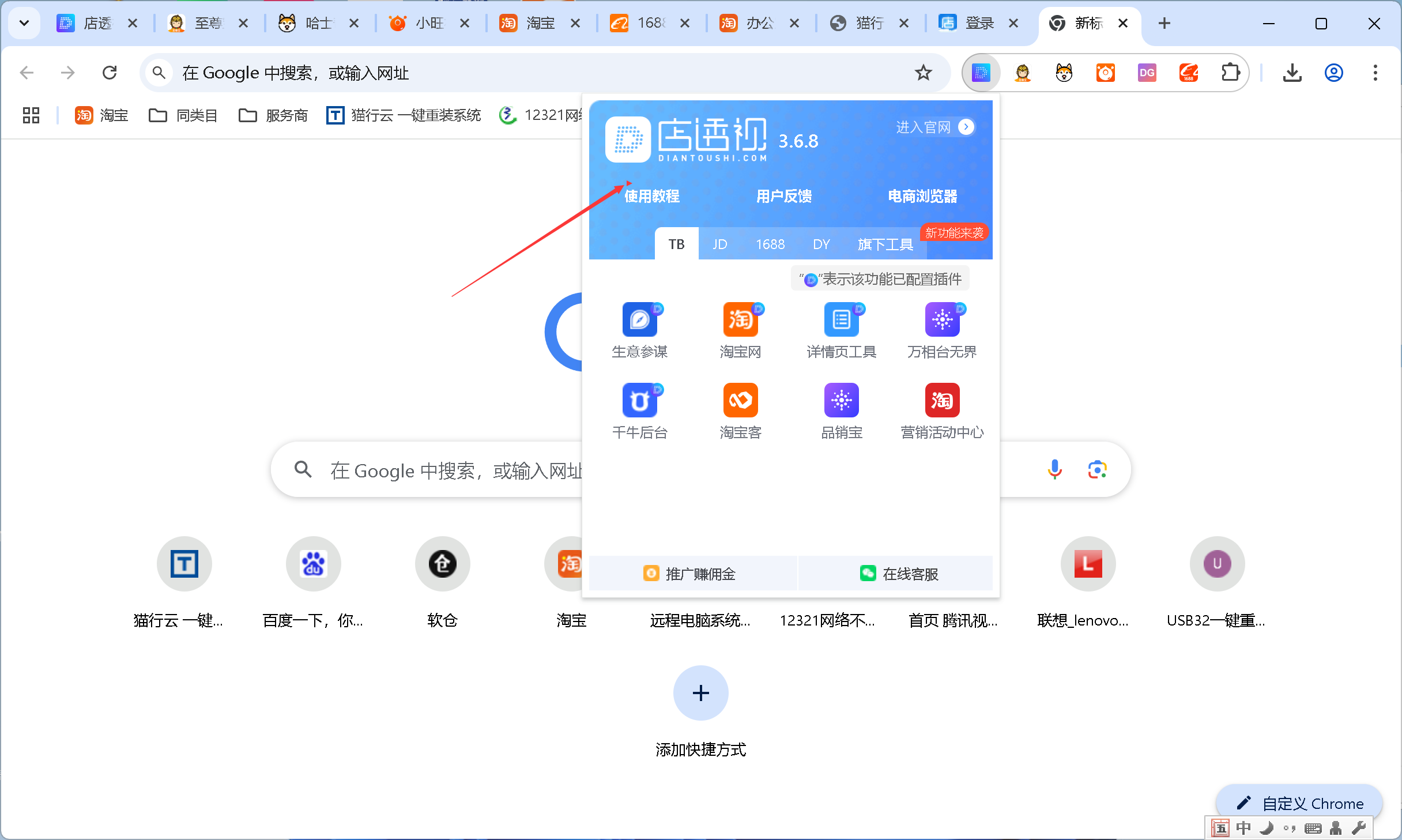1402x840 pixels.
Task: Click the 至尊 girl avatar extension icon
Action: (x=1023, y=73)
